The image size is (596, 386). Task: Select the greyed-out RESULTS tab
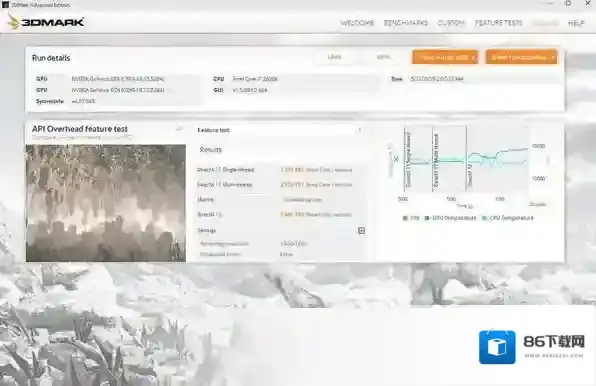tap(545, 23)
